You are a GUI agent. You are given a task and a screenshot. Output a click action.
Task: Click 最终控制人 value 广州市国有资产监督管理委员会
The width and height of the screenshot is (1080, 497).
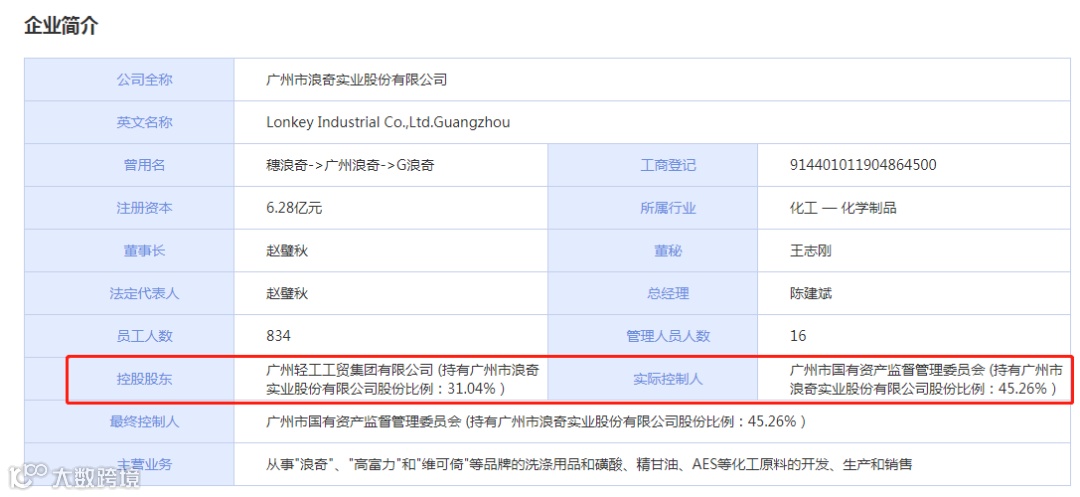[x=536, y=421]
